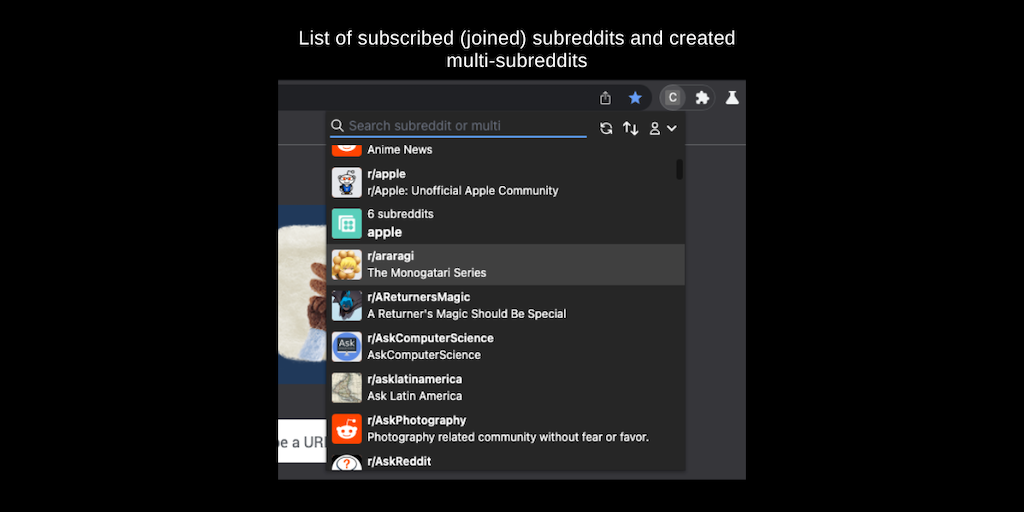
Task: Click the Anime News list entry
Action: (505, 151)
